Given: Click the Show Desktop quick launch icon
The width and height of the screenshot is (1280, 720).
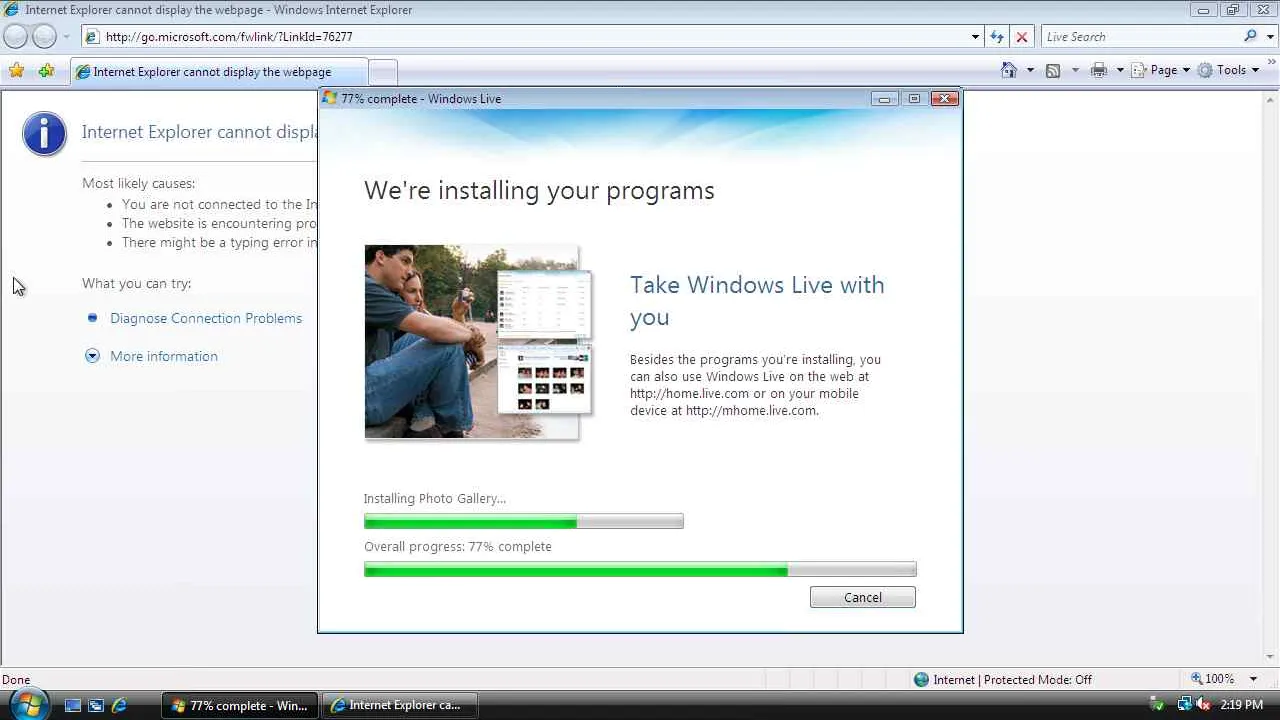Looking at the screenshot, I should [73, 705].
